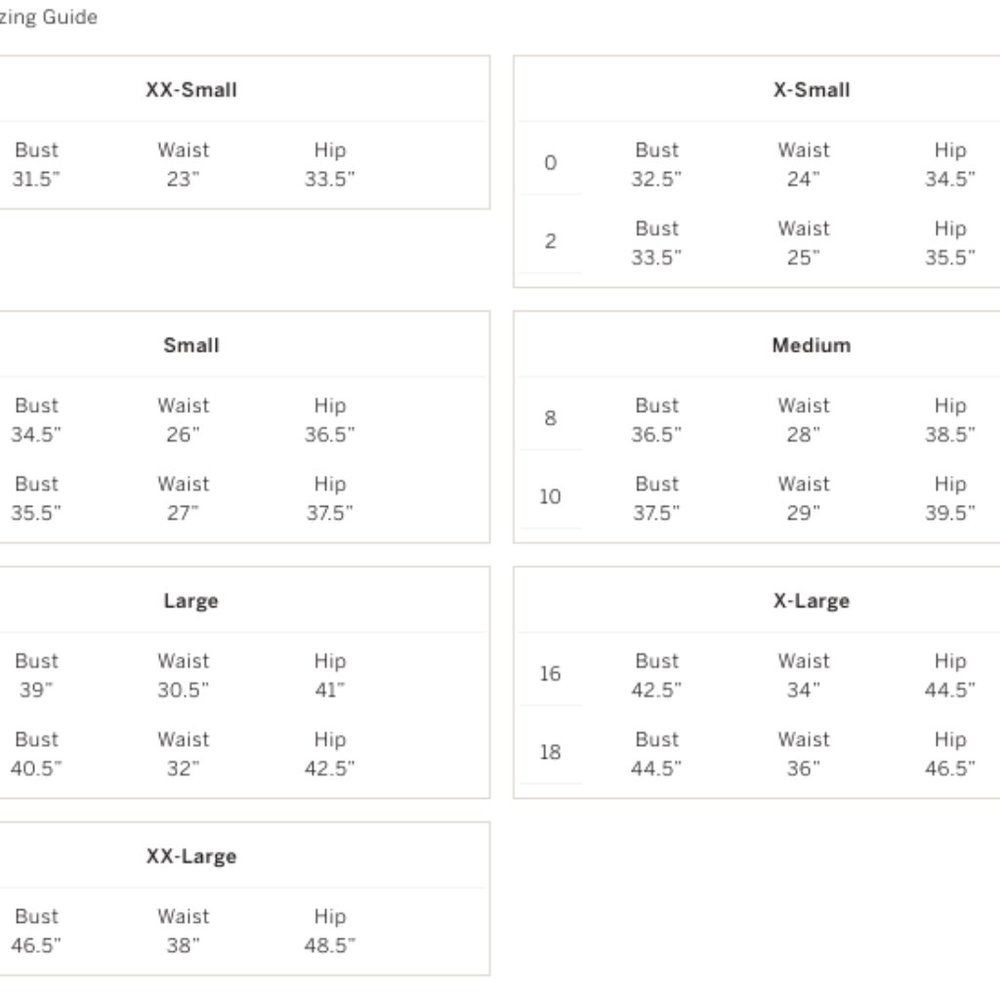
Task: Select size 18 in X-Large table
Action: click(550, 752)
